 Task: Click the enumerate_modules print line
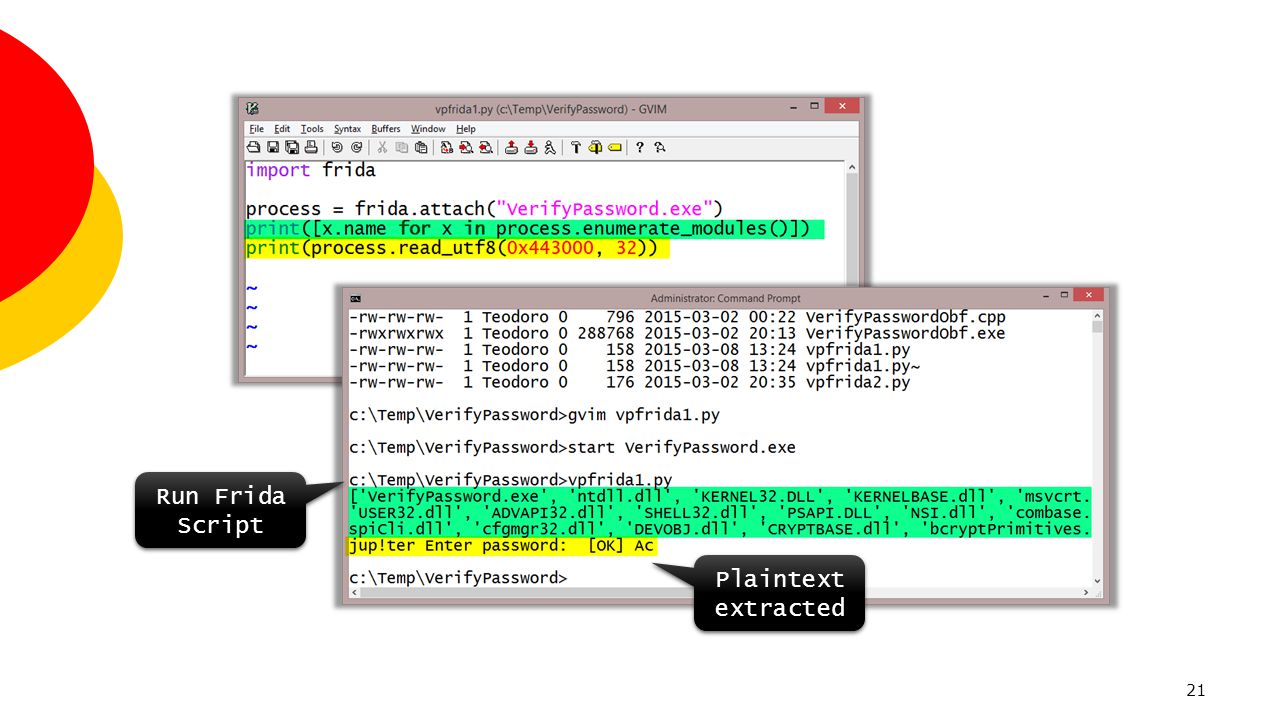click(528, 229)
